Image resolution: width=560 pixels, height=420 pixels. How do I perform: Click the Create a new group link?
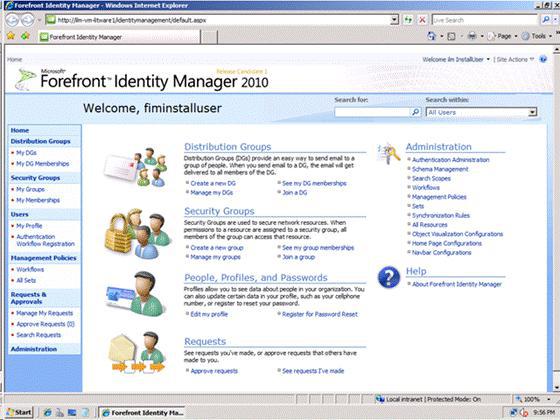coord(217,248)
